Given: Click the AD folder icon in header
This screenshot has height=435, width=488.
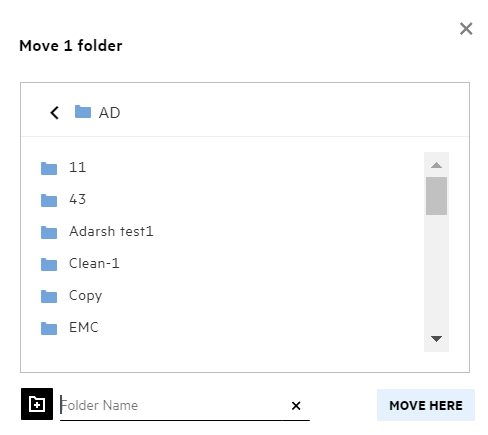Looking at the screenshot, I should tap(83, 112).
